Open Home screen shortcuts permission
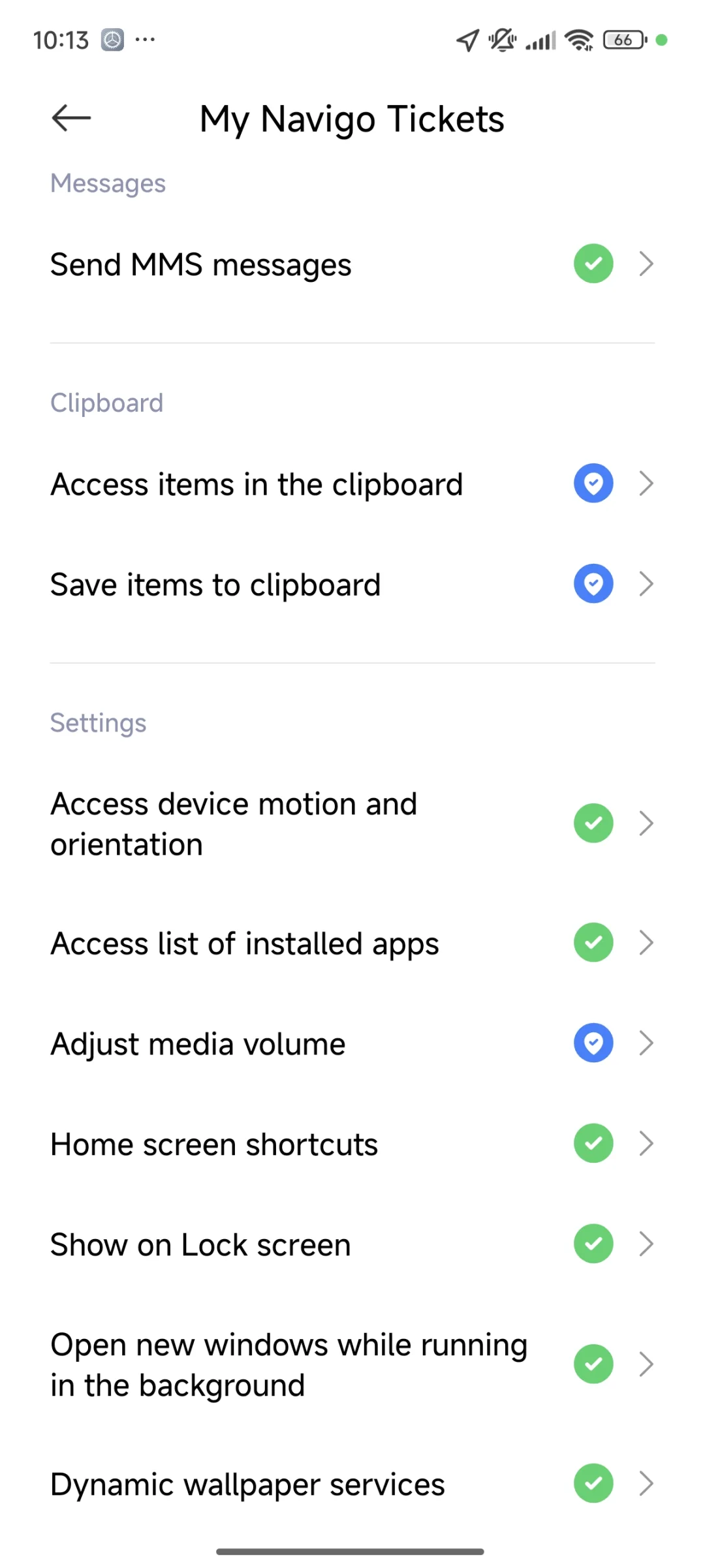The image size is (705, 1568). point(352,1144)
